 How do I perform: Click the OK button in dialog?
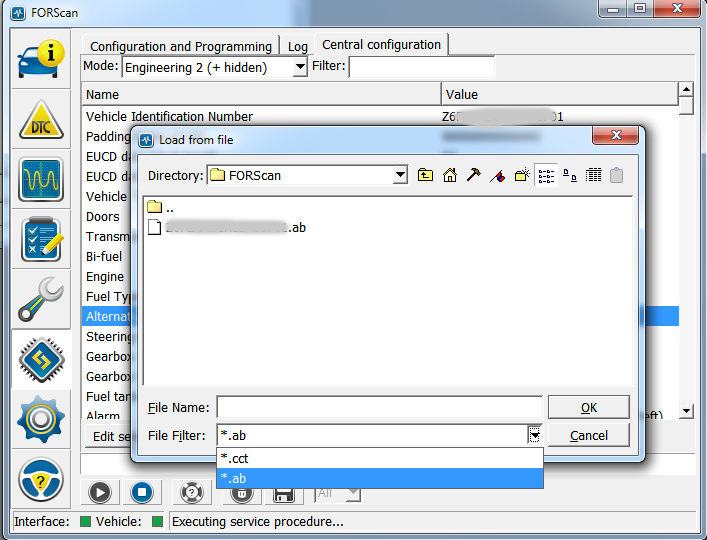[x=588, y=407]
